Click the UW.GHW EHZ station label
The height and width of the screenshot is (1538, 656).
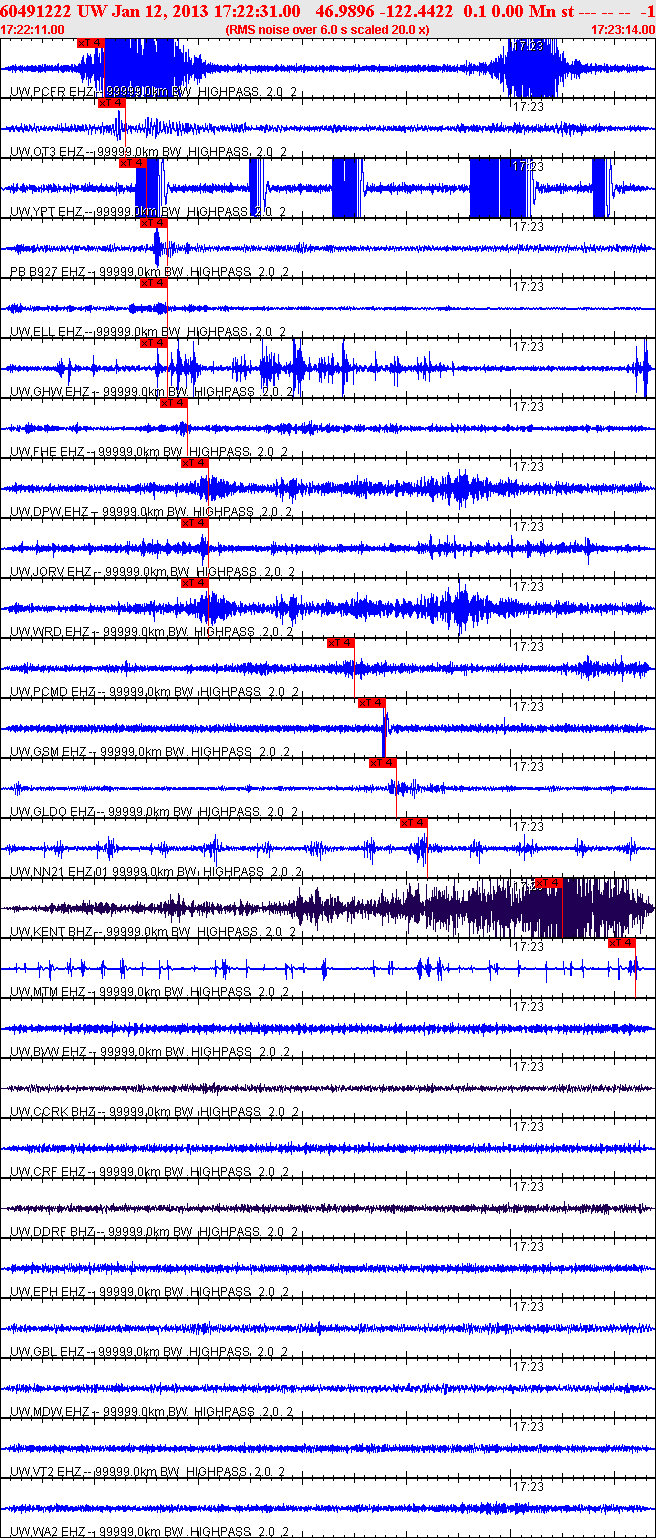point(49,392)
